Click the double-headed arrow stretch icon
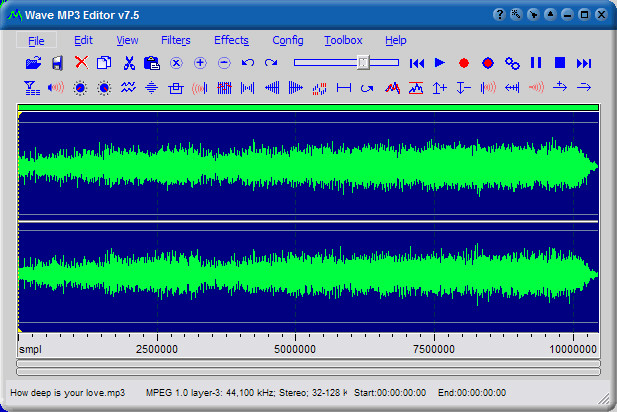This screenshot has height=412, width=617. coord(512,87)
